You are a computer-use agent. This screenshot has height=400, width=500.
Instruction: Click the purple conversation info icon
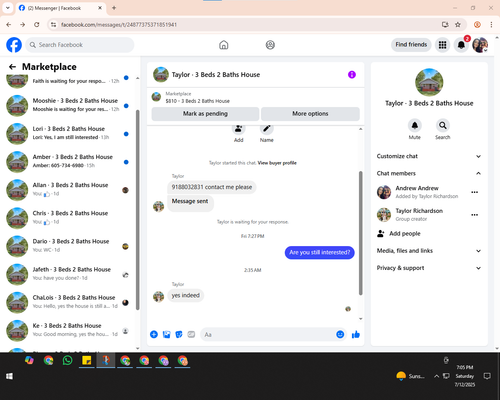coord(352,75)
